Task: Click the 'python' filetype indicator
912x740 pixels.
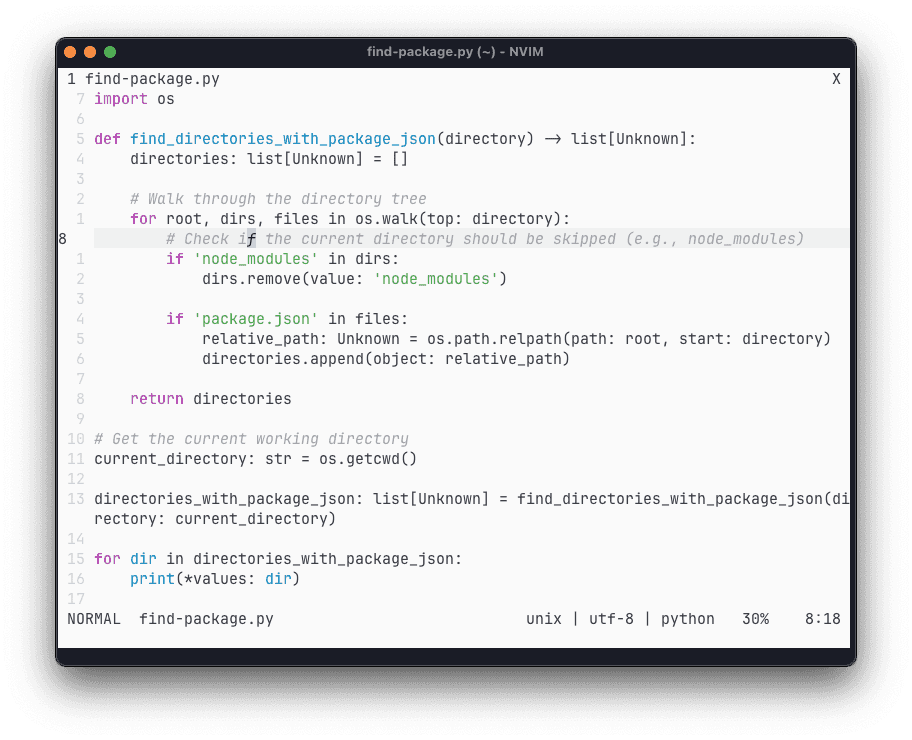Action: coord(688,619)
